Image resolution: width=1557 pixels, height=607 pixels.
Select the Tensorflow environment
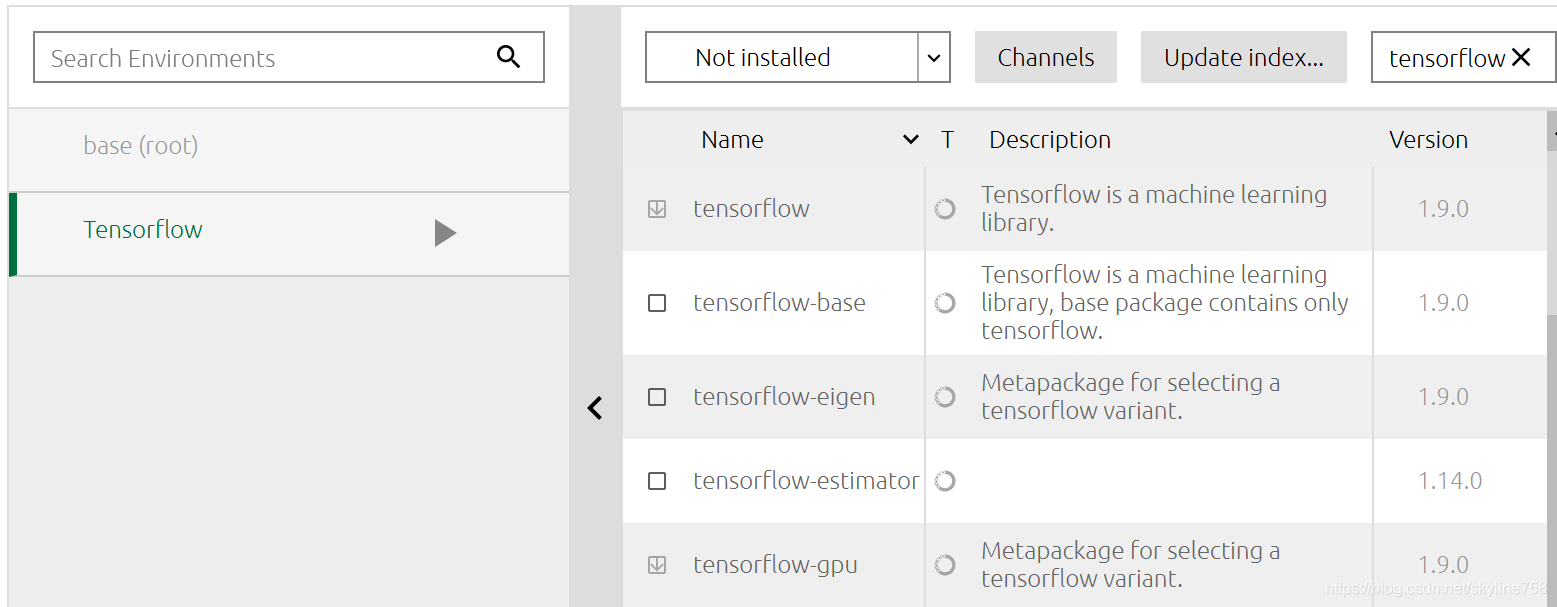pyautogui.click(x=143, y=230)
